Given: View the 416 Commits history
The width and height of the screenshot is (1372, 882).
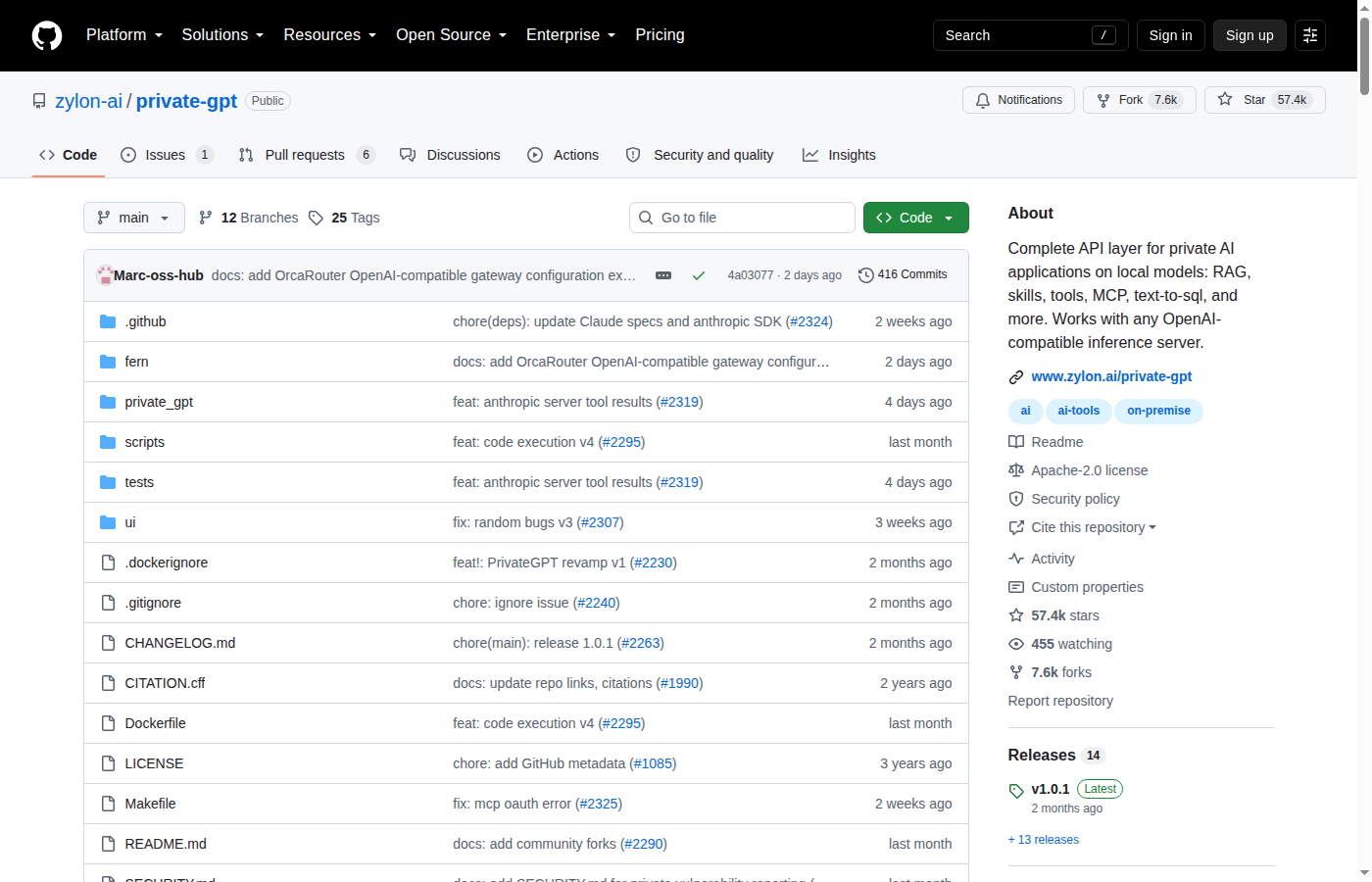Looking at the screenshot, I should pyautogui.click(x=903, y=274).
